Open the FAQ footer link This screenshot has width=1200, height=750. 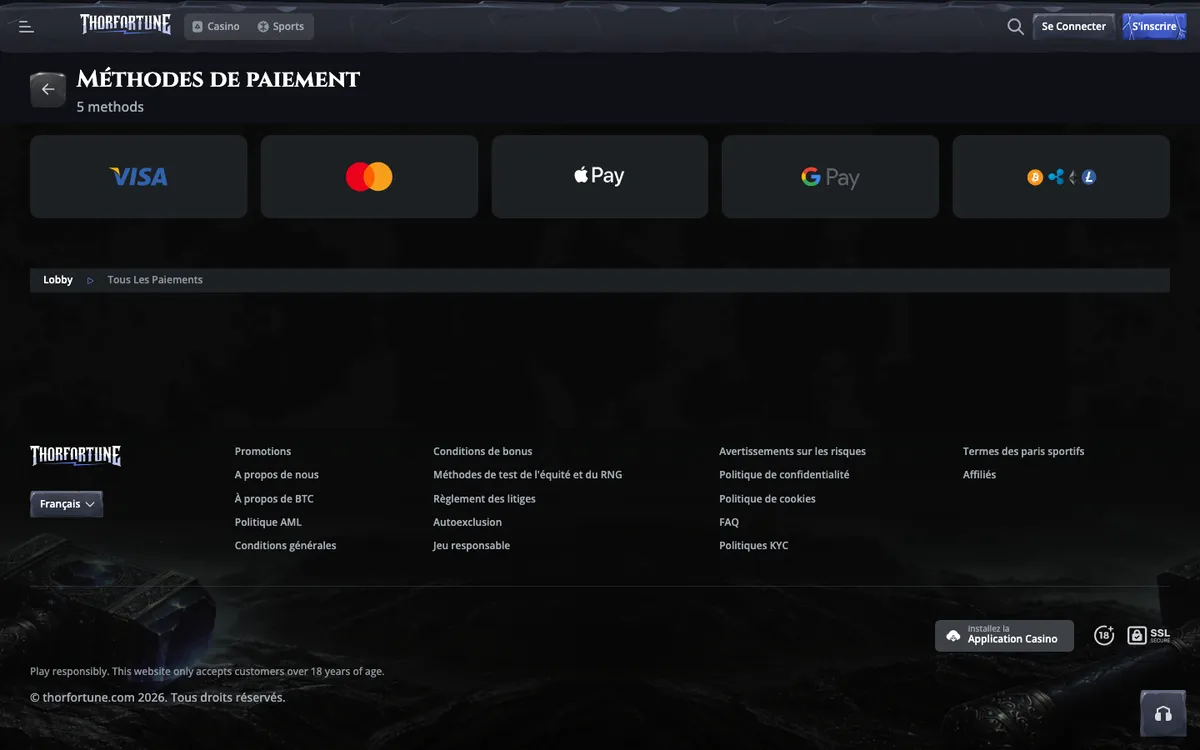coord(729,522)
